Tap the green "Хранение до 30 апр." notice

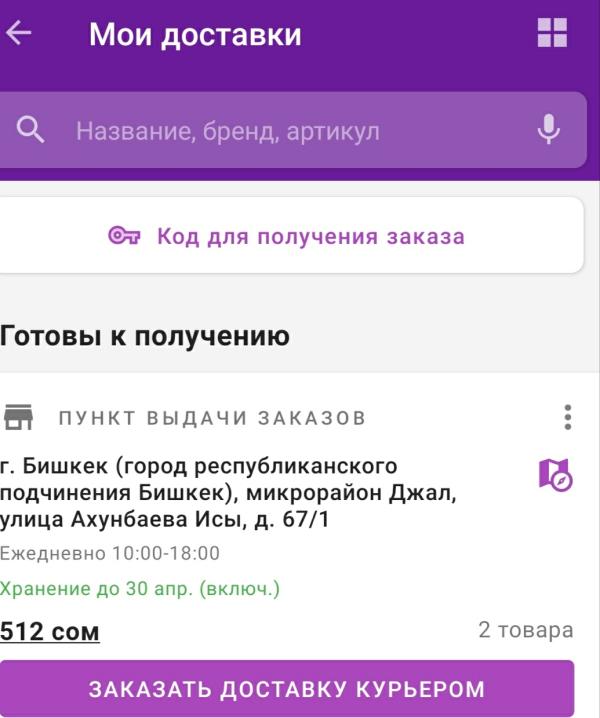[140, 589]
